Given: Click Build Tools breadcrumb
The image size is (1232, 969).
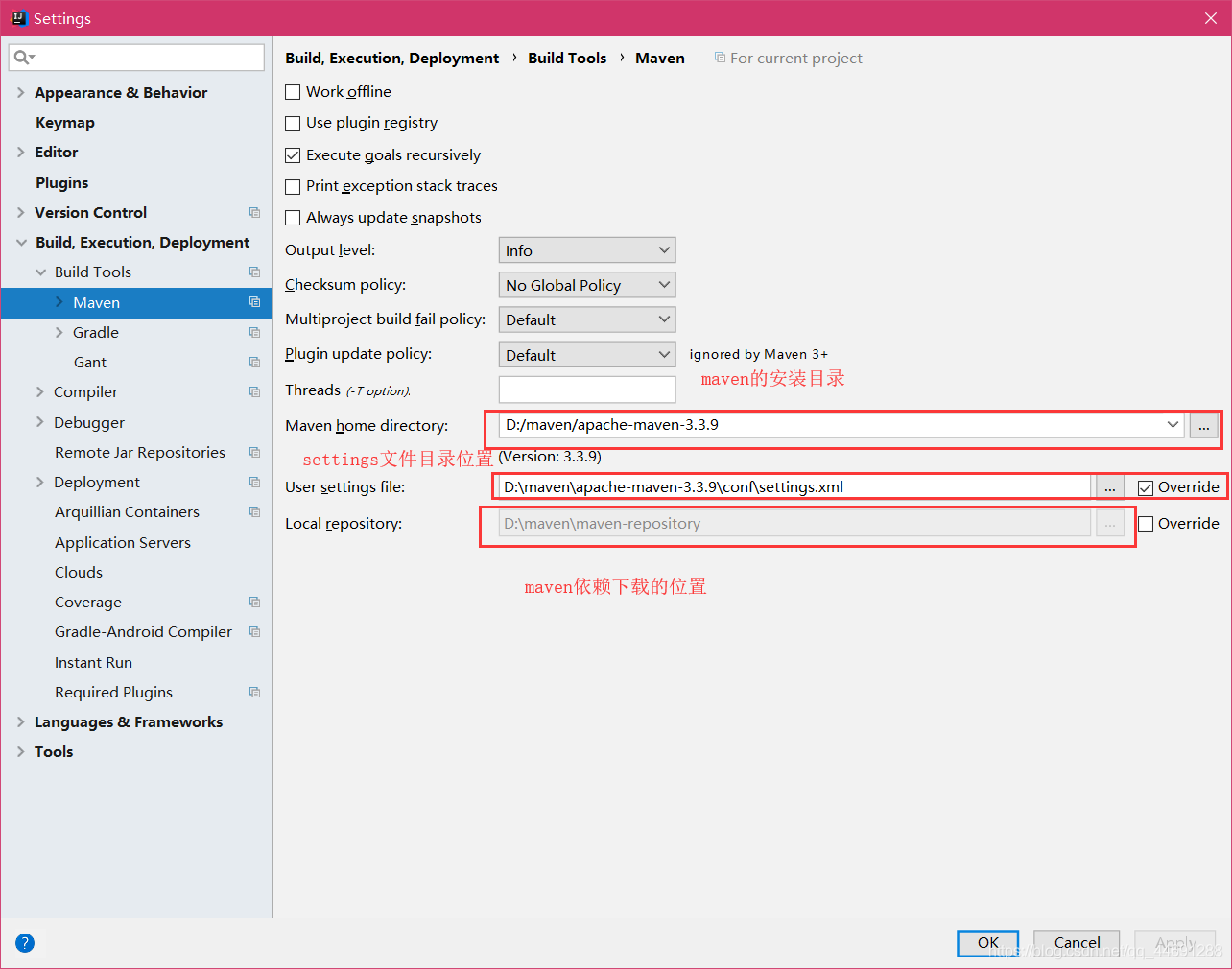Looking at the screenshot, I should (x=567, y=58).
